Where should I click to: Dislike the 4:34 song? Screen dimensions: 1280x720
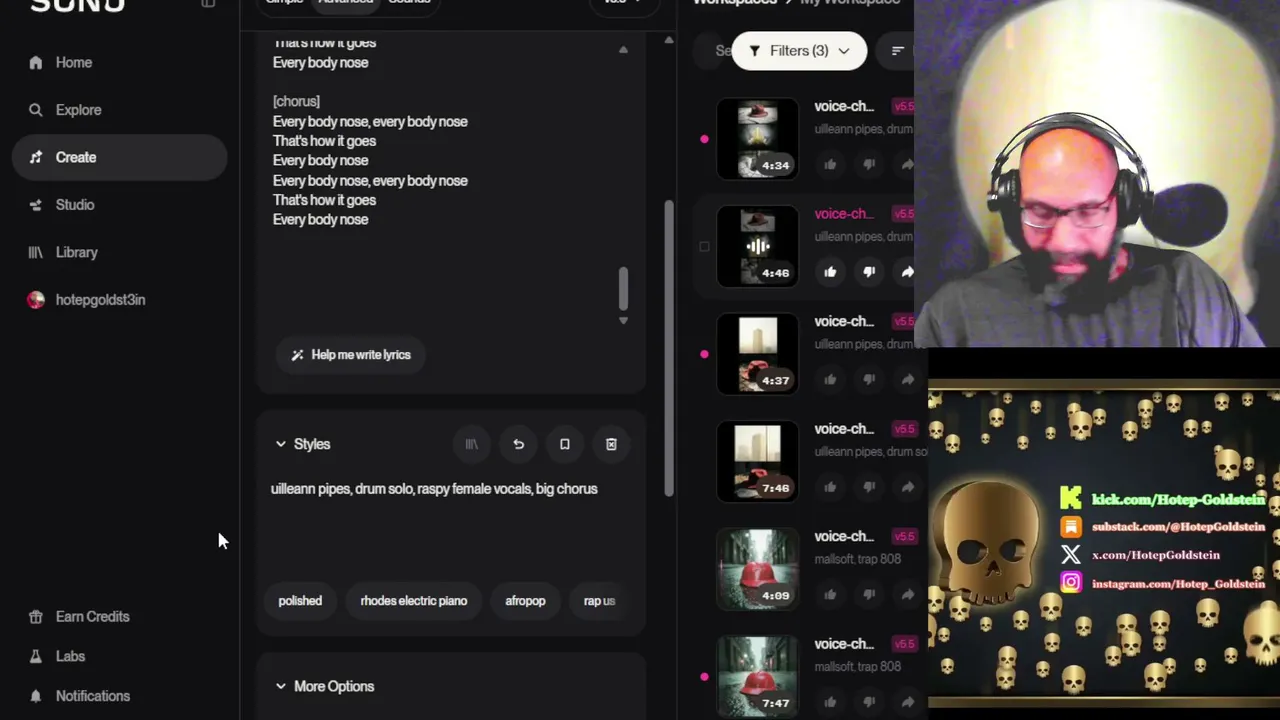coord(869,164)
